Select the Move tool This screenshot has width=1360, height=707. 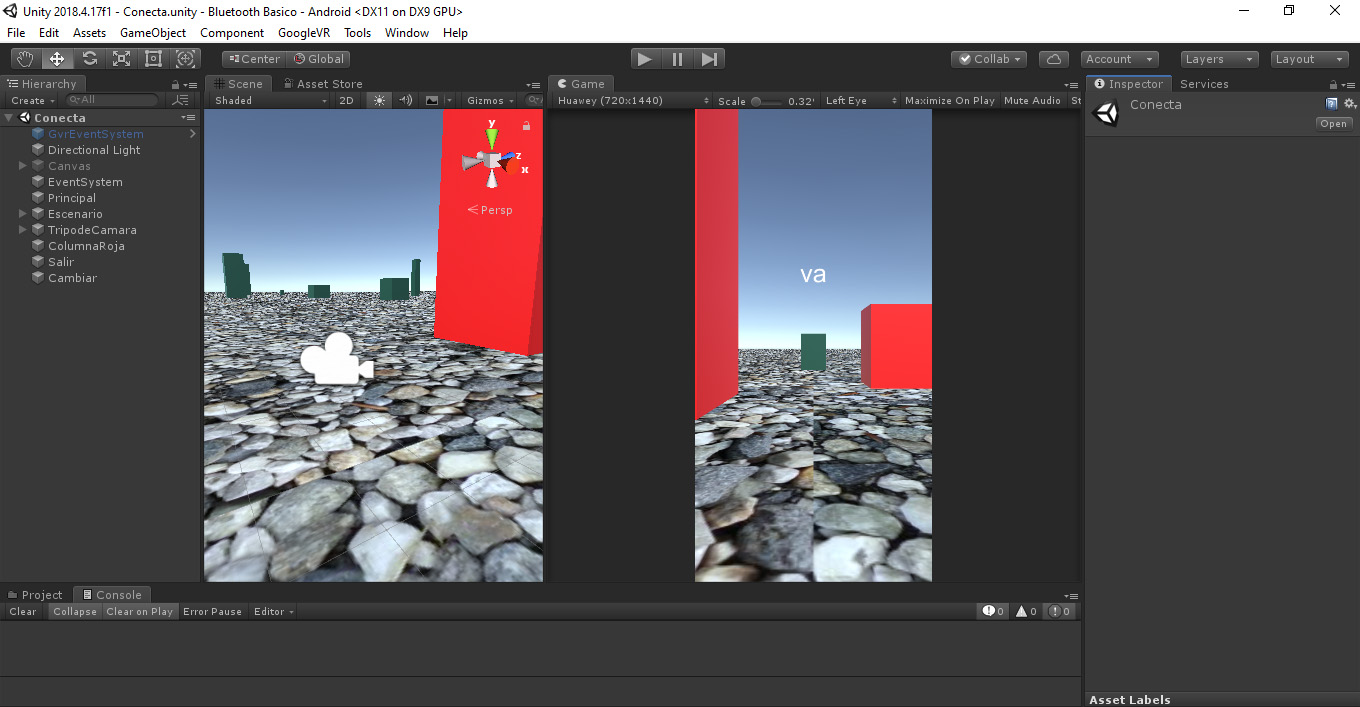click(x=57, y=59)
